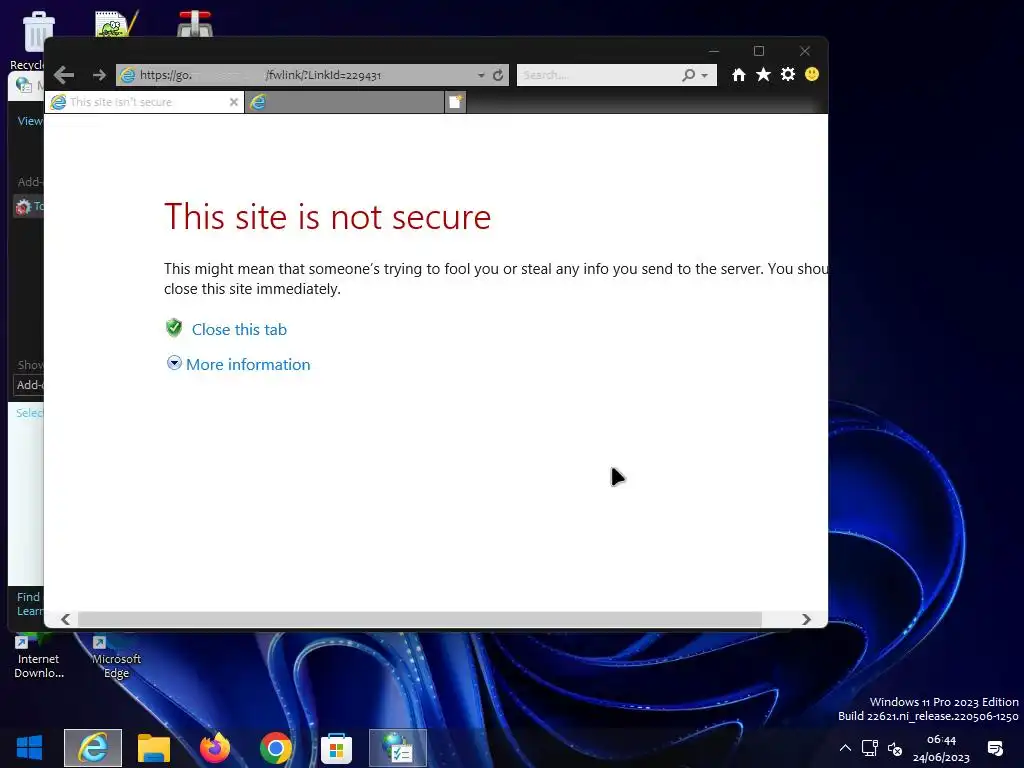This screenshot has width=1024, height=768.
Task: Select the 'This site isn't secure' tab
Action: [x=144, y=102]
